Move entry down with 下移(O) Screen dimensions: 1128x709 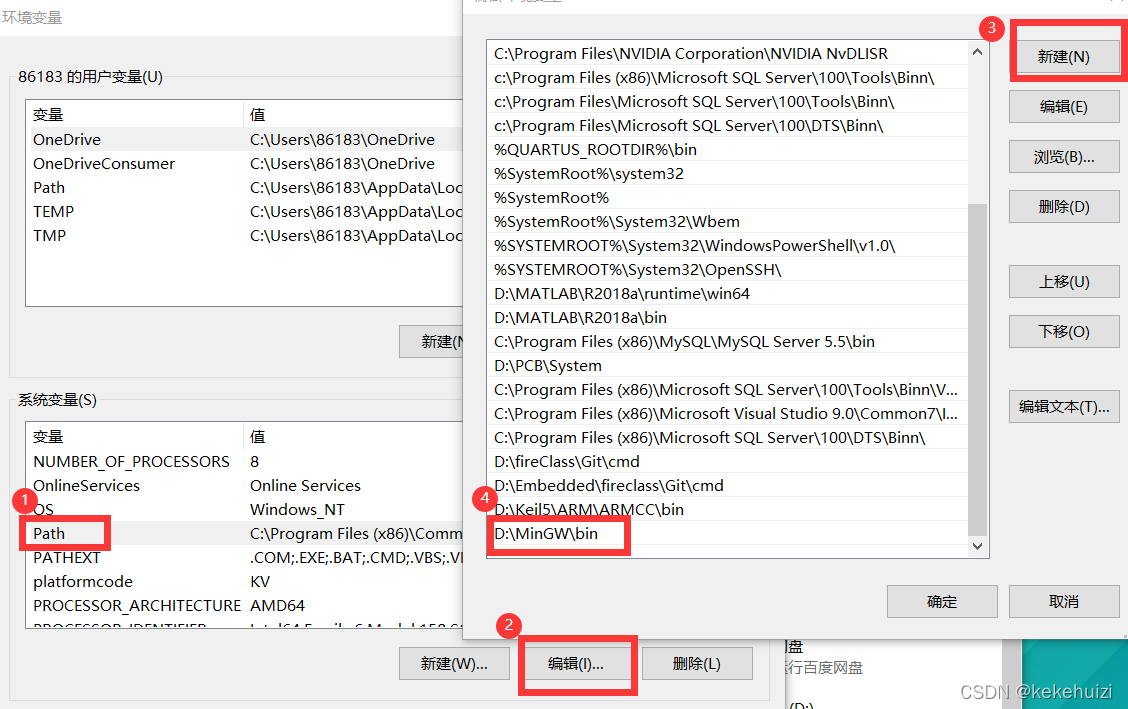pyautogui.click(x=1063, y=331)
